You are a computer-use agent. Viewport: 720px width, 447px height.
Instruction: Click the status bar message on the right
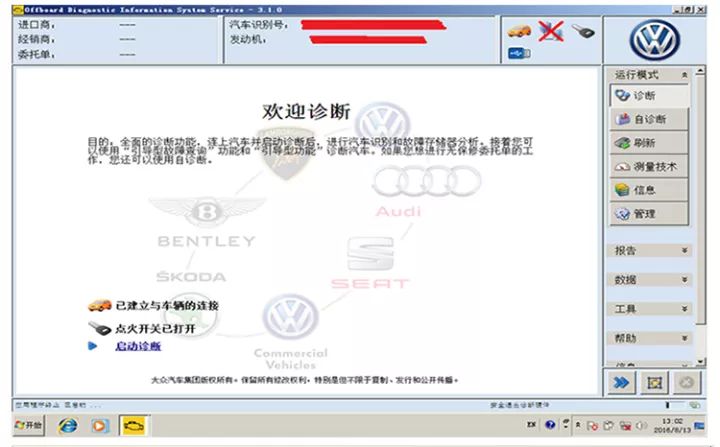(519, 405)
